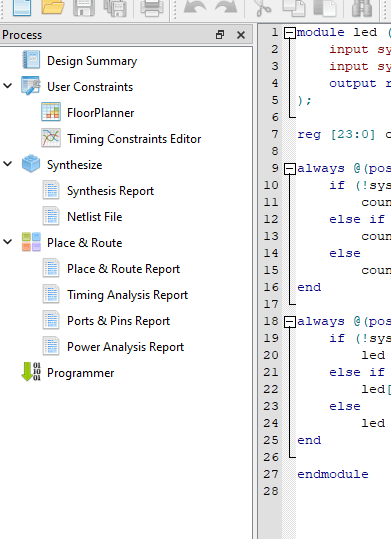Click the Copy toolbar icon
The height and width of the screenshot is (539, 391).
tap(293, 8)
